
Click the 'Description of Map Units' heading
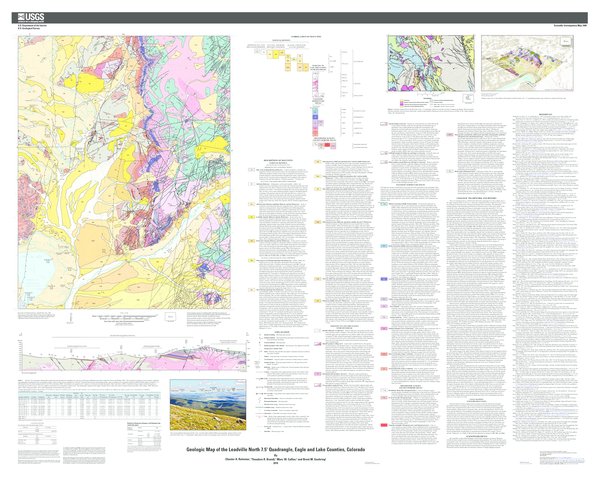click(x=278, y=160)
